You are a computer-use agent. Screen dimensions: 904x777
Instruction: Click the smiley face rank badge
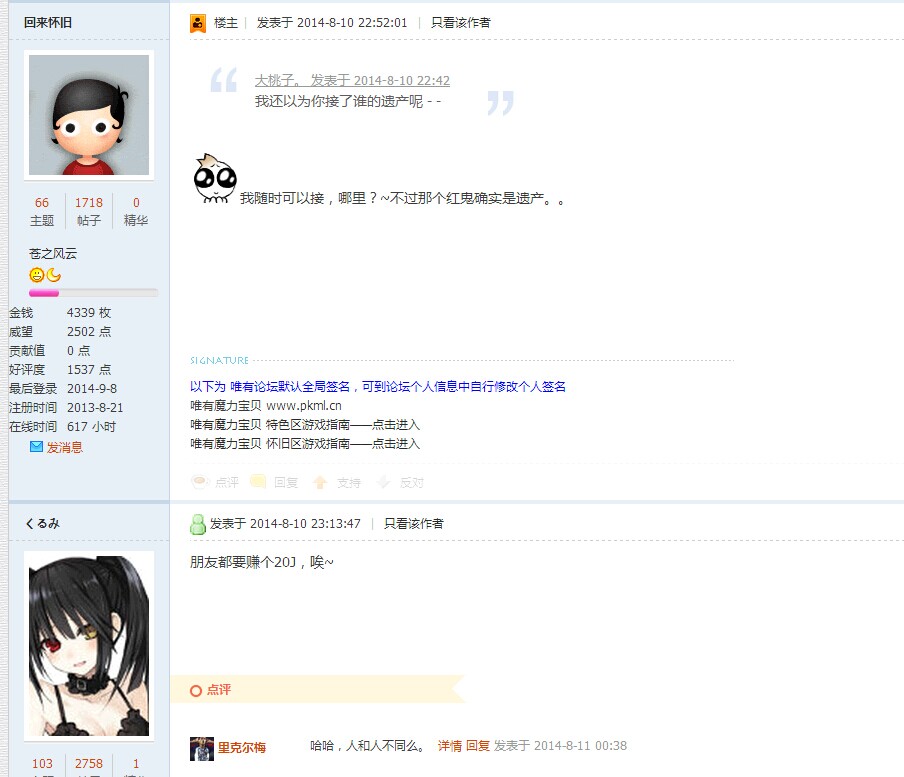click(x=36, y=275)
